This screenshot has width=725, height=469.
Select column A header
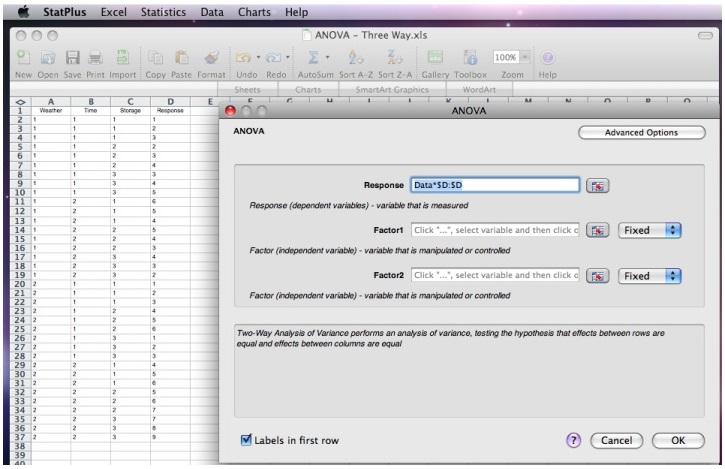click(51, 102)
